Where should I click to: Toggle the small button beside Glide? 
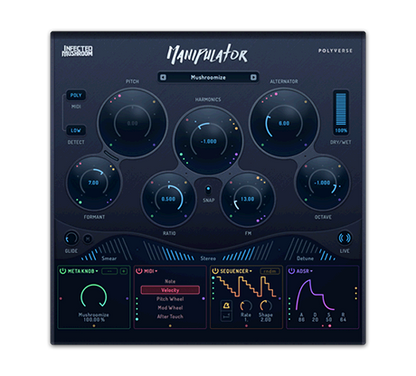(x=87, y=239)
